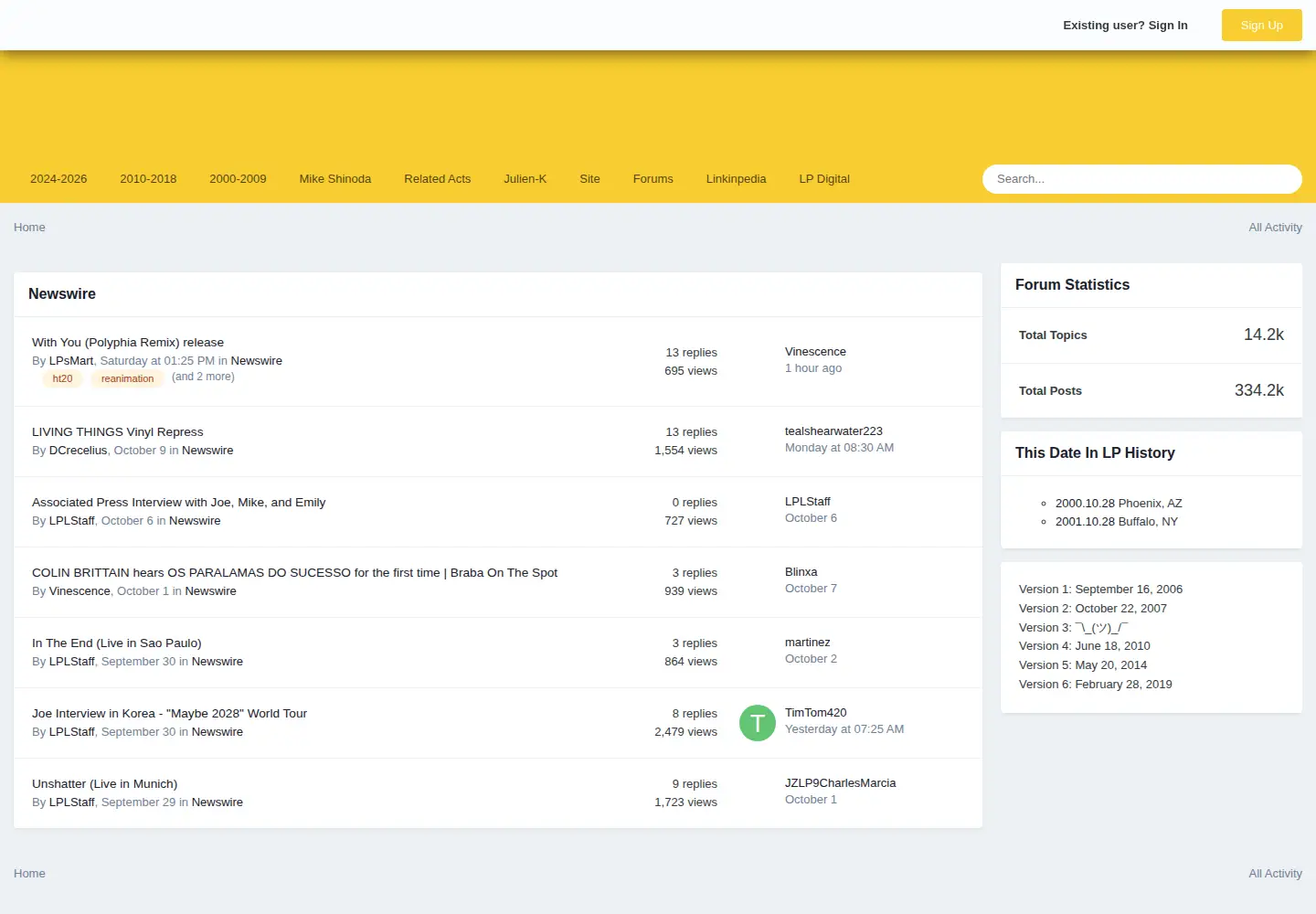The image size is (1316, 914).
Task: Open last poster Blinxa's profile
Action: (x=801, y=572)
